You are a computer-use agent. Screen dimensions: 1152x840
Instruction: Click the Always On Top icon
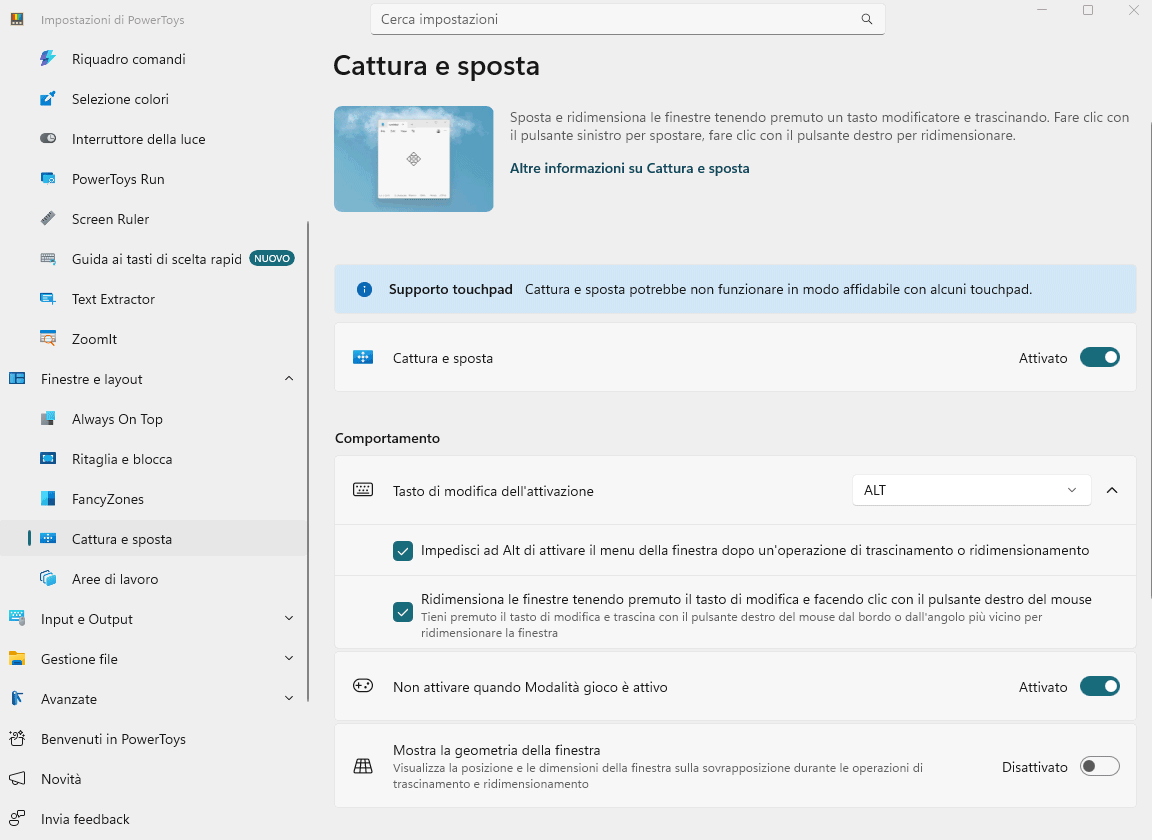pyautogui.click(x=48, y=418)
